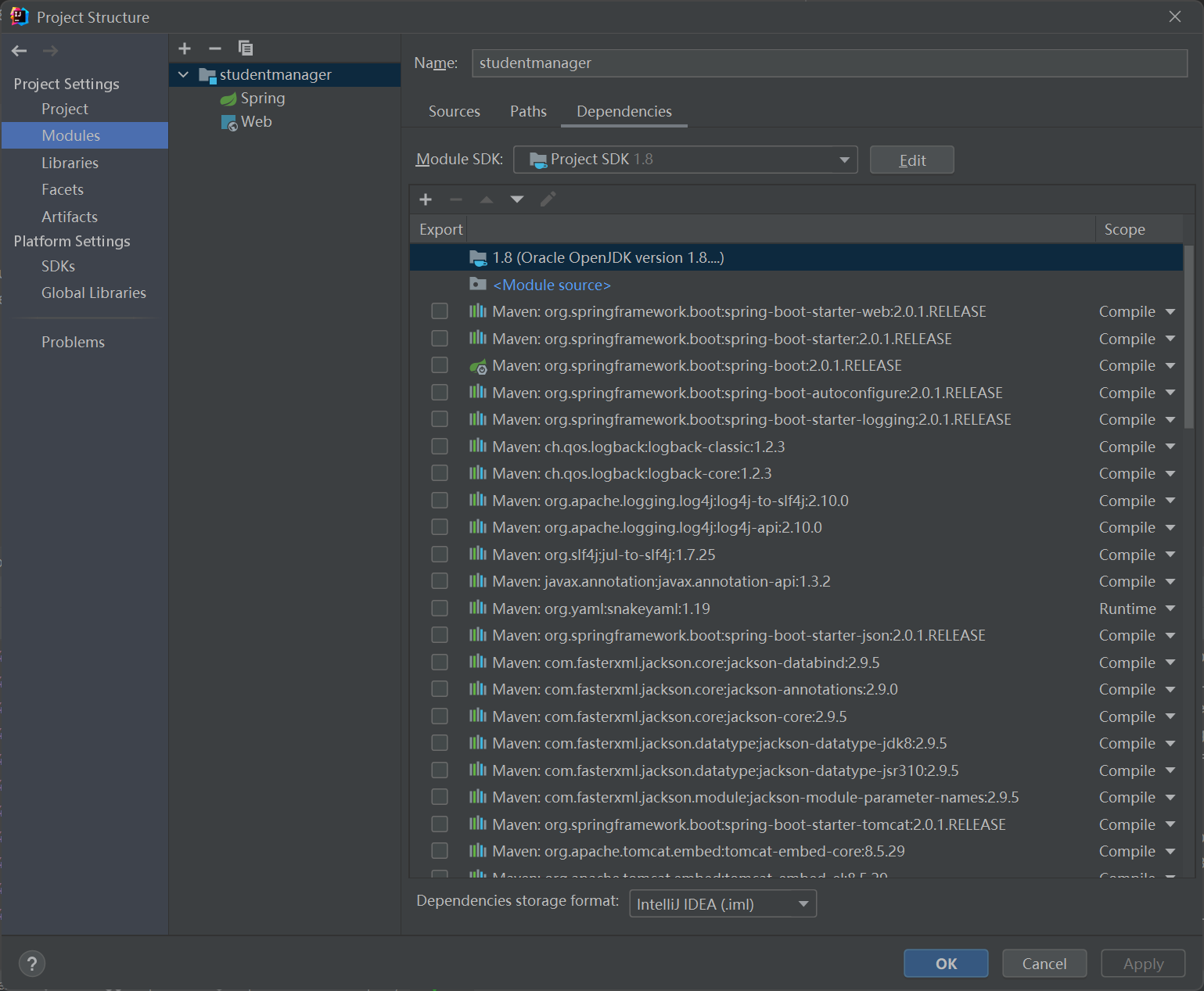Click the Web facet icon
This screenshot has height=991, width=1204.
(229, 123)
